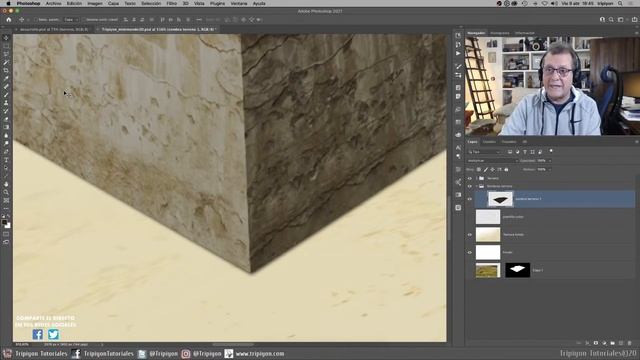Select the Type tool

(6, 160)
